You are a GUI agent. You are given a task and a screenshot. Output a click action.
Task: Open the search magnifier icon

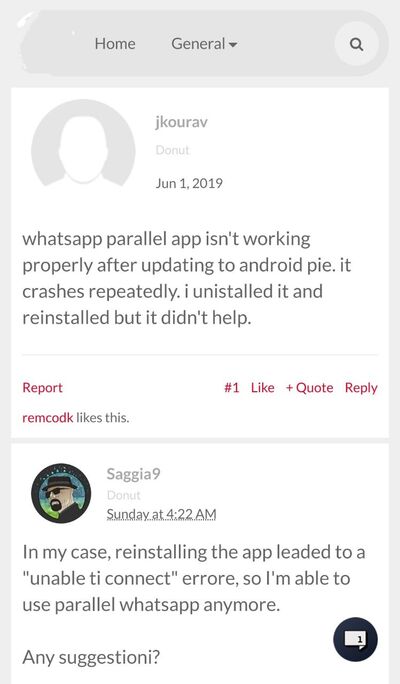click(356, 44)
